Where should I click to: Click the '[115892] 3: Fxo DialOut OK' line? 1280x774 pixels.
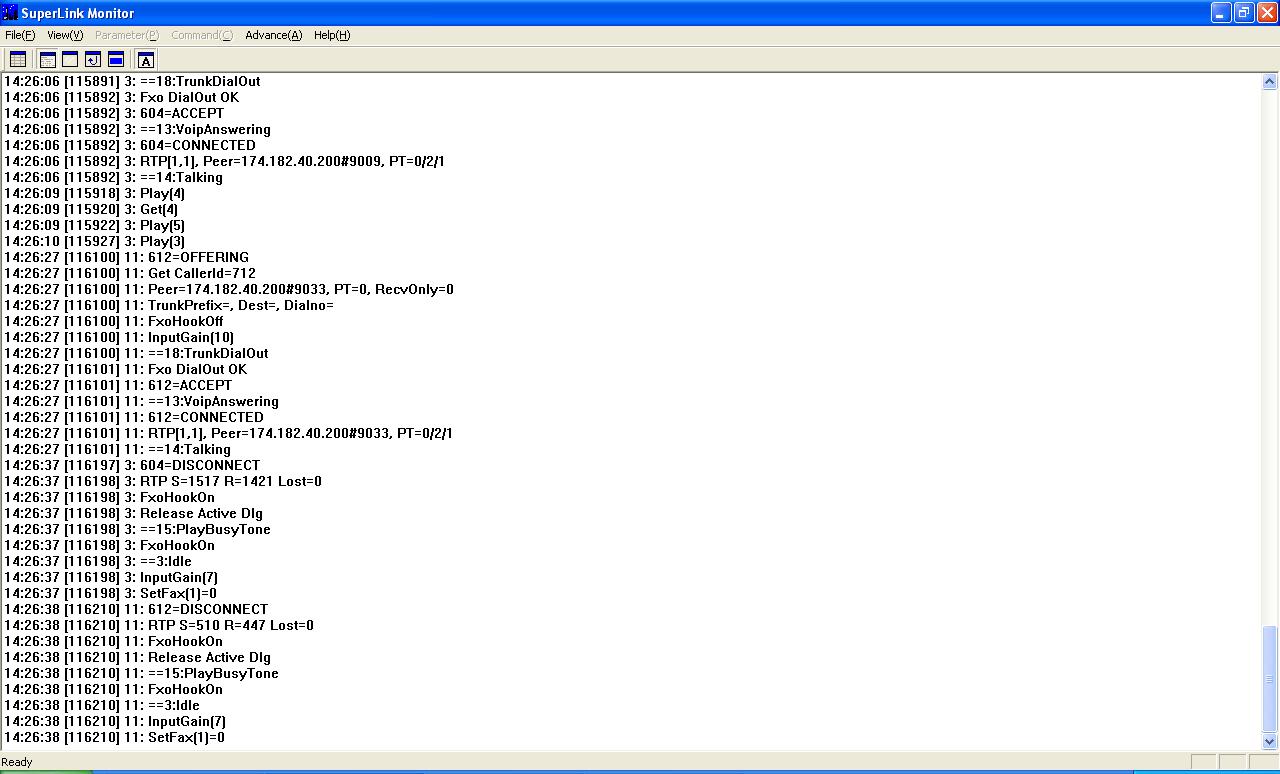[x=122, y=97]
